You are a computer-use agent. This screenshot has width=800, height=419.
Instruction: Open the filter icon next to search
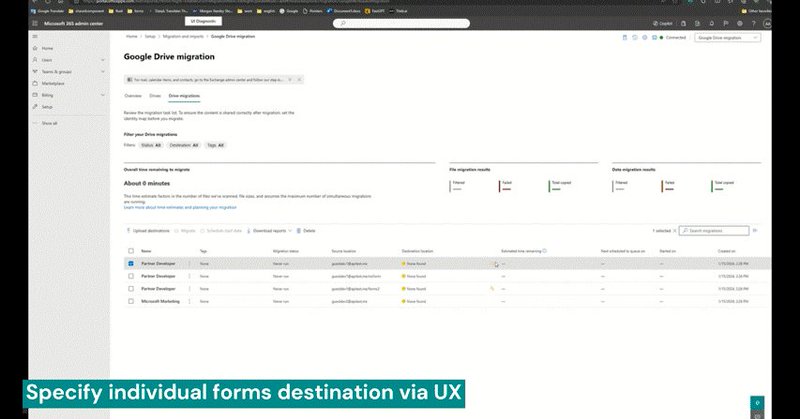tap(755, 231)
